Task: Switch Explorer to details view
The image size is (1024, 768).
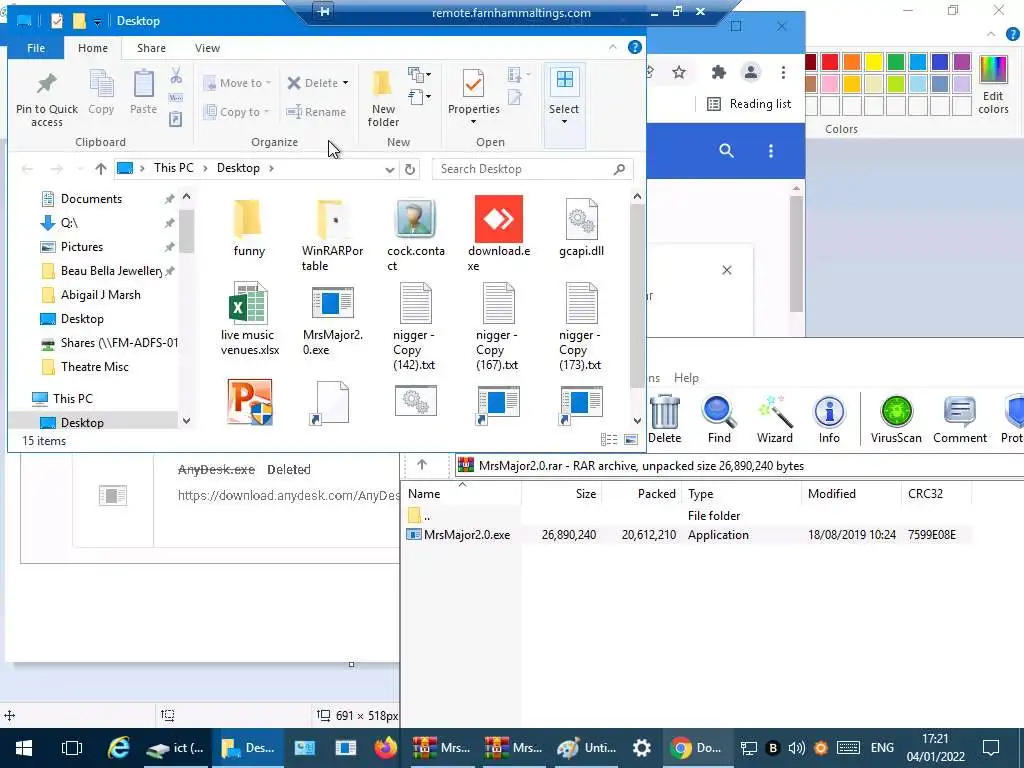Action: coord(609,440)
